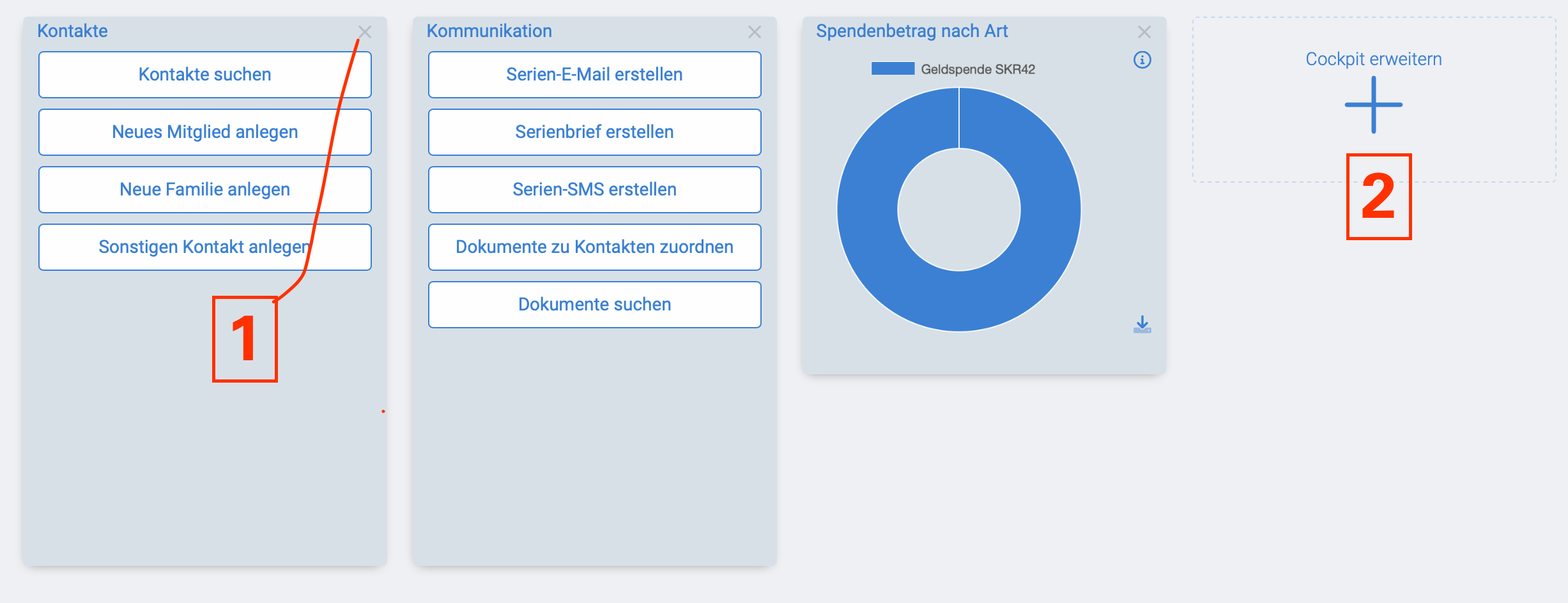Toggle Geldspende SKR42 legend swatch
This screenshot has width=1568, height=603.
point(893,69)
